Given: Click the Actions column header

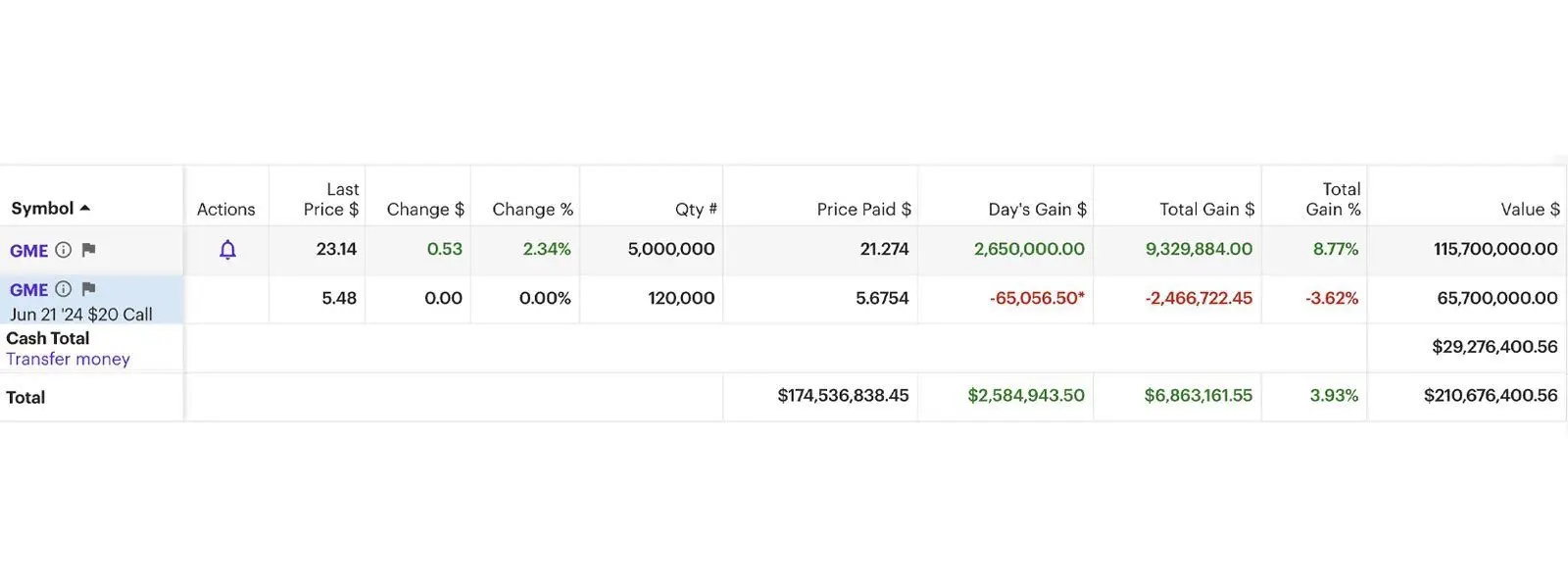Looking at the screenshot, I should 225,209.
